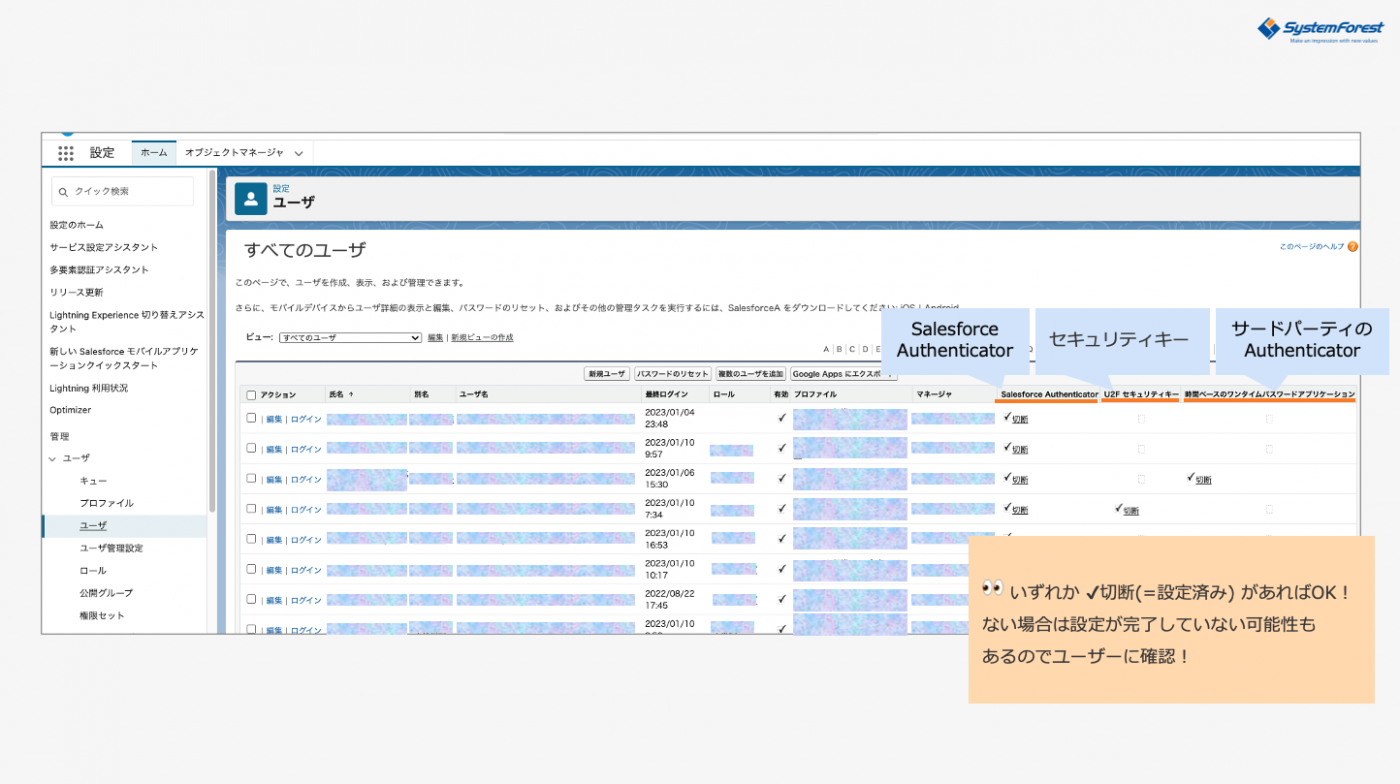Select the row with login 2023/01/06 15:30
Screen dimensions: 1400x784
click(251, 479)
